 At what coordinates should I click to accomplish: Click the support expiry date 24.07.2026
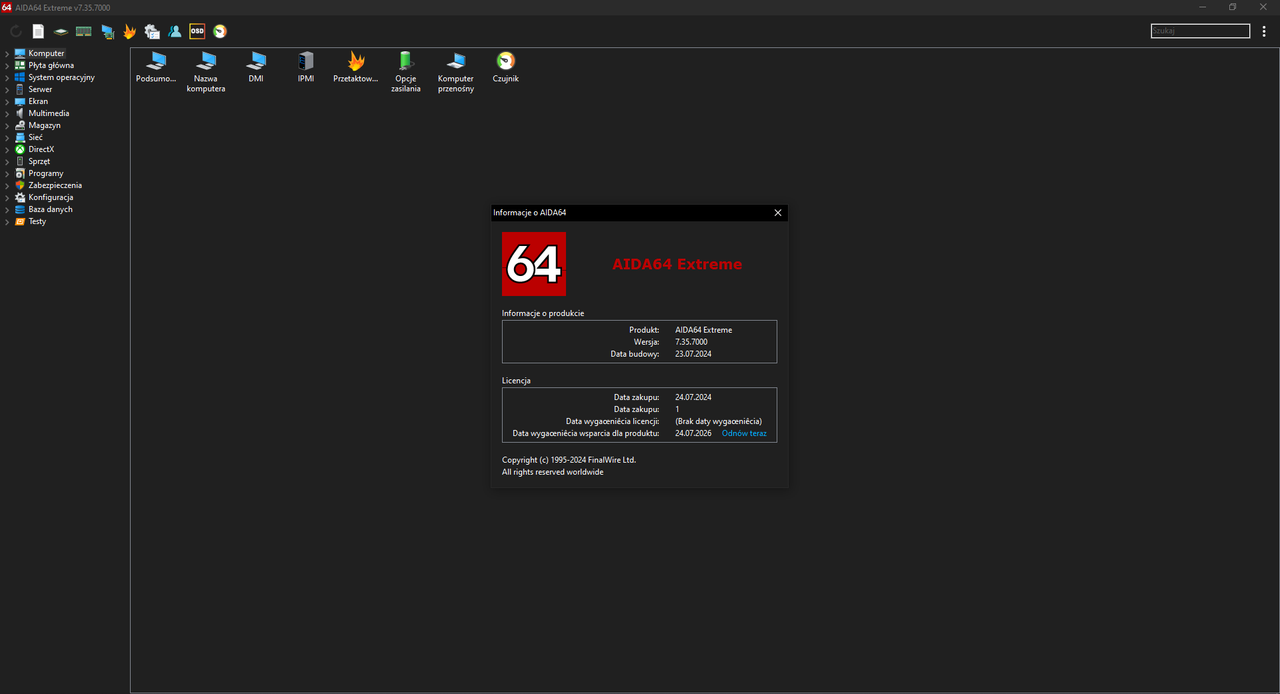pos(693,433)
